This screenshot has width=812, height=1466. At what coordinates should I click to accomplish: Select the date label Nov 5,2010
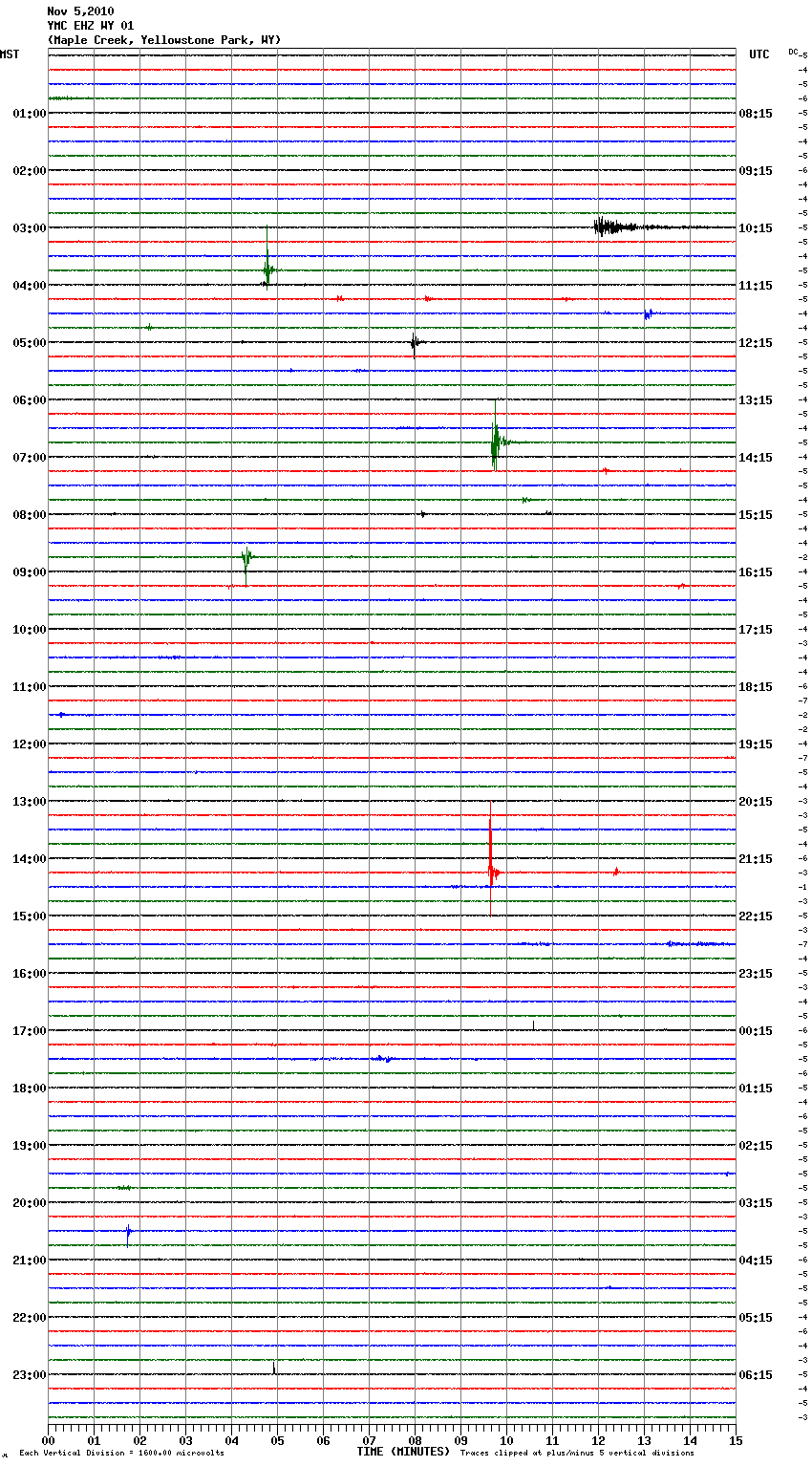[x=80, y=11]
